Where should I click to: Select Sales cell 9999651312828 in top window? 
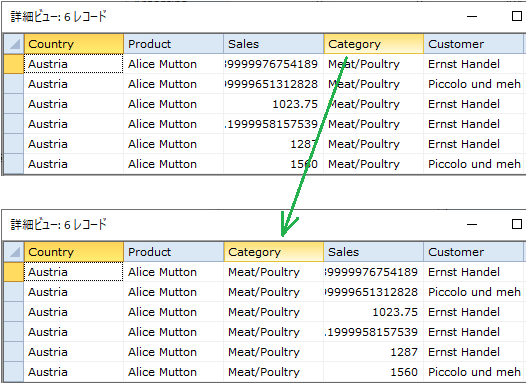pos(274,84)
